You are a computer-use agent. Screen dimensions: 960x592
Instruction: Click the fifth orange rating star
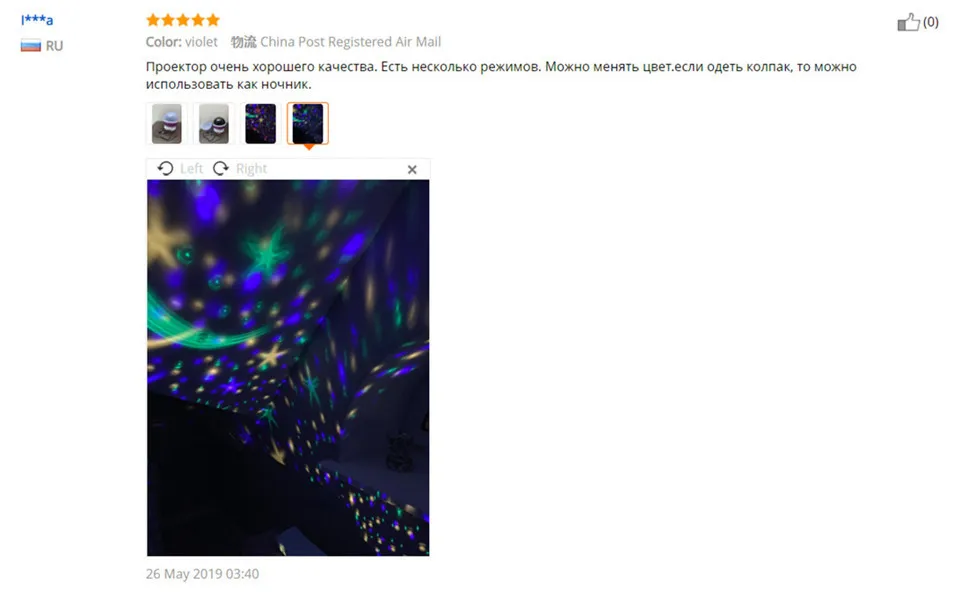[213, 20]
